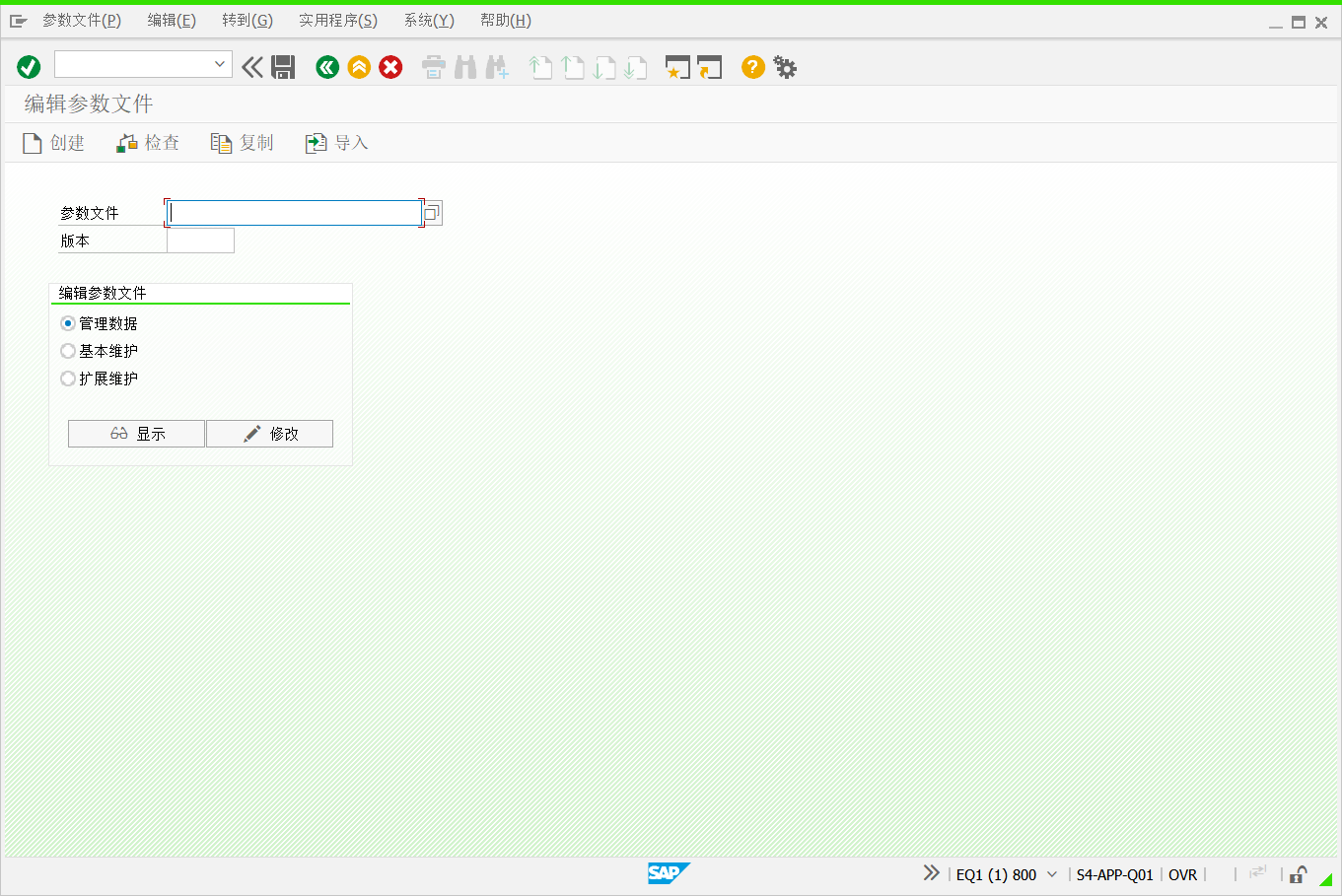Open the command field dropdown arrow
1342x896 pixels.
tap(220, 64)
